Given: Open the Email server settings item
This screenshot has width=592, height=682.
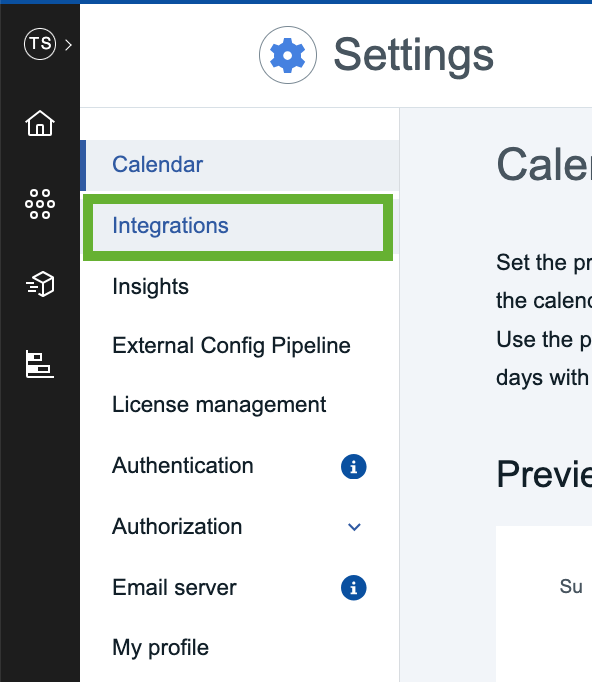Looking at the screenshot, I should pos(240,588).
